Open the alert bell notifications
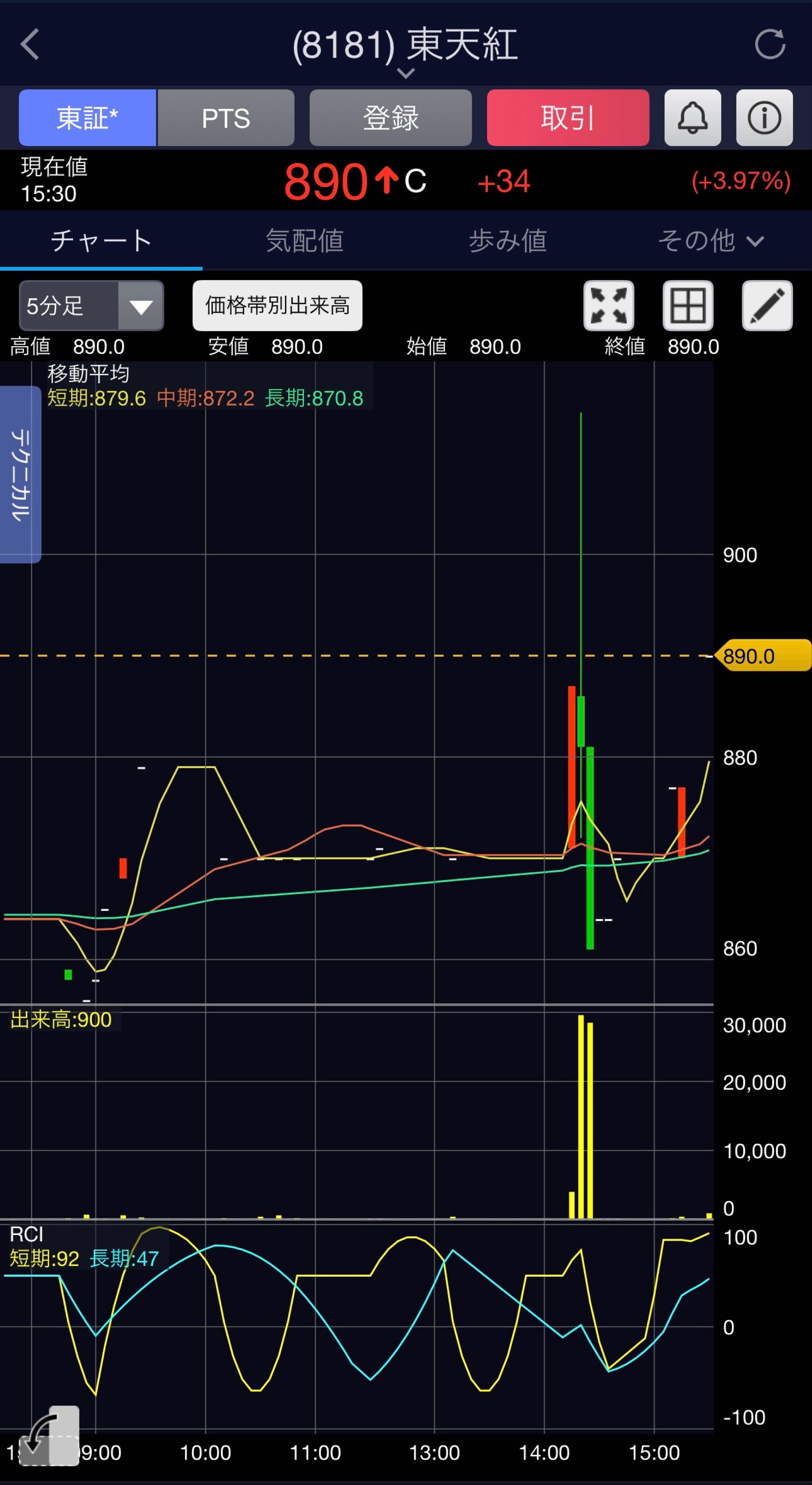 pos(692,118)
